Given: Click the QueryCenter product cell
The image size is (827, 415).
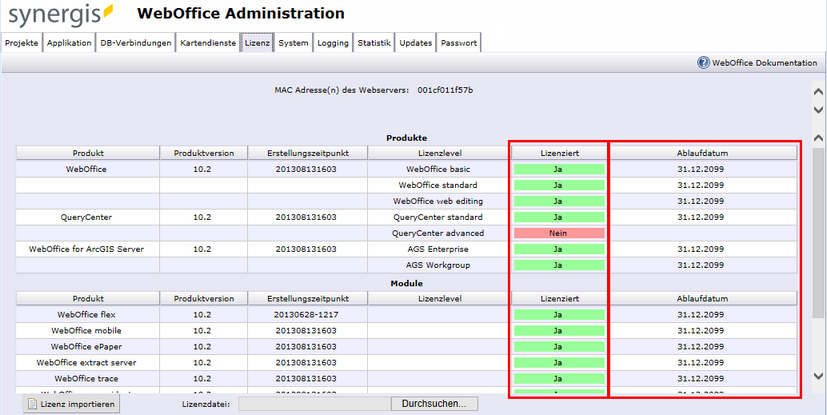Looking at the screenshot, I should [x=86, y=217].
